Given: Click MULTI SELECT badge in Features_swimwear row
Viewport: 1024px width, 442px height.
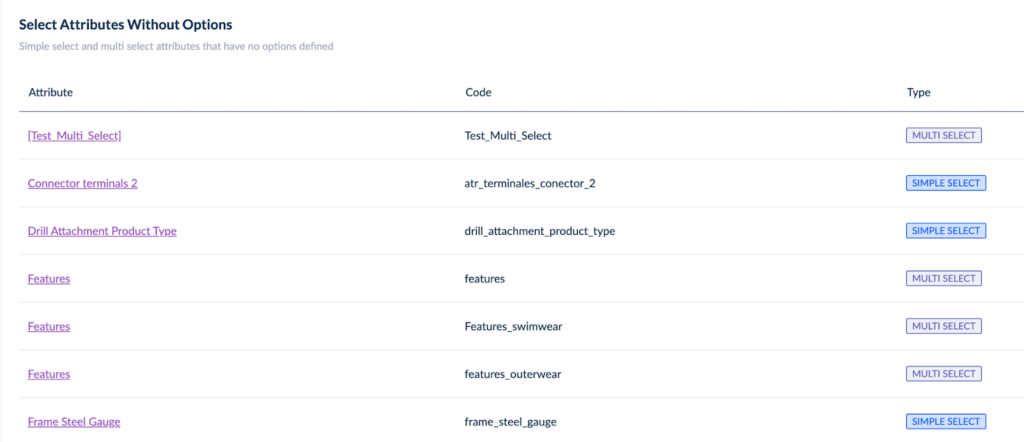Looking at the screenshot, I should pos(943,326).
